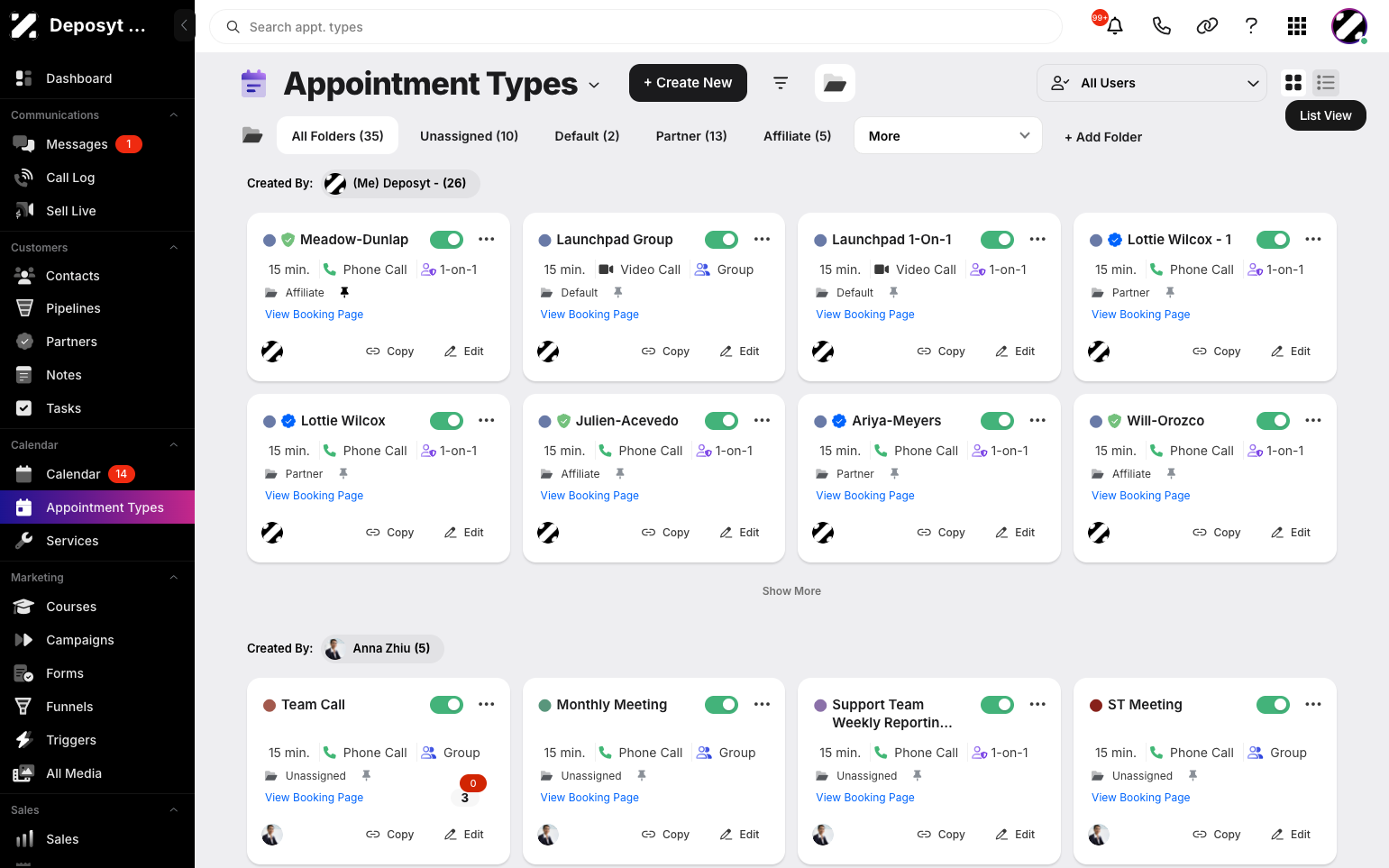The height and width of the screenshot is (868, 1389).
Task: Open the Appointment Types title dropdown arrow
Action: (594, 85)
